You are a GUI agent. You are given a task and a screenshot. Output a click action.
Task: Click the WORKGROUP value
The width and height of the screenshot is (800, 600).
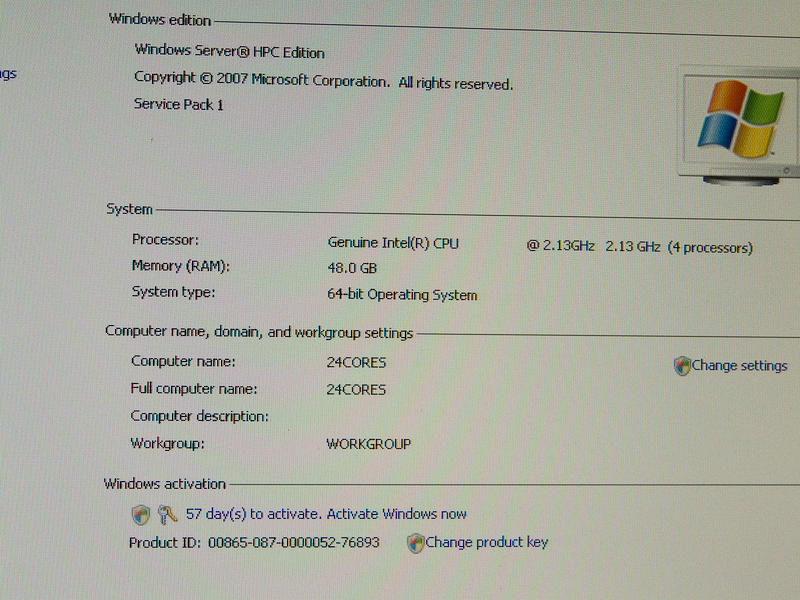368,444
